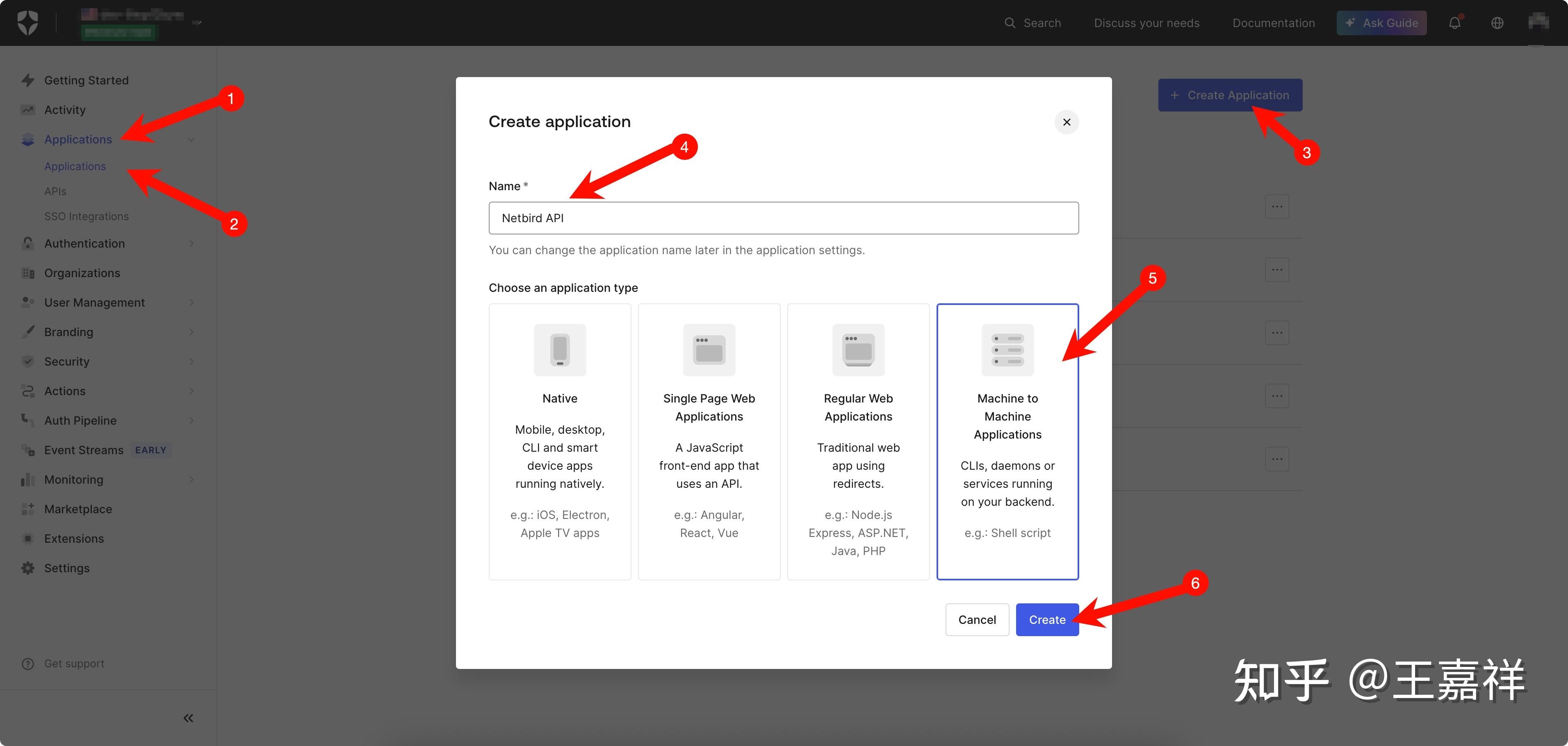Screen dimensions: 1568x746
Task: Click the Settings gear icon in sidebar
Action: (x=28, y=568)
